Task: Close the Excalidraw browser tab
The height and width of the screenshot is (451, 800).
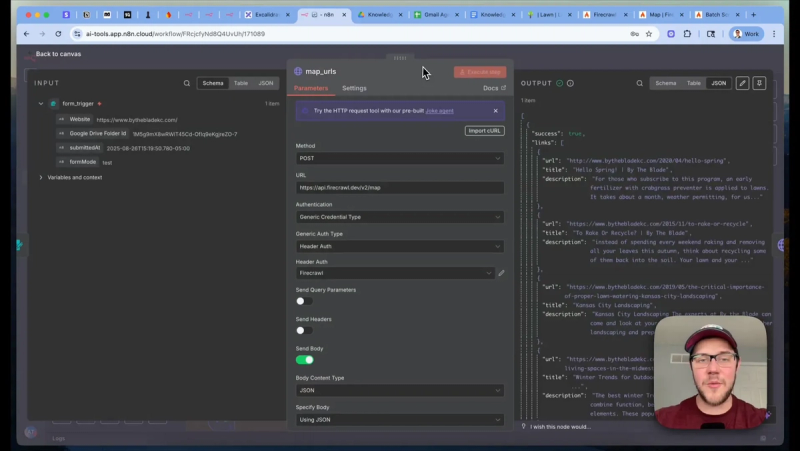Action: (288, 15)
